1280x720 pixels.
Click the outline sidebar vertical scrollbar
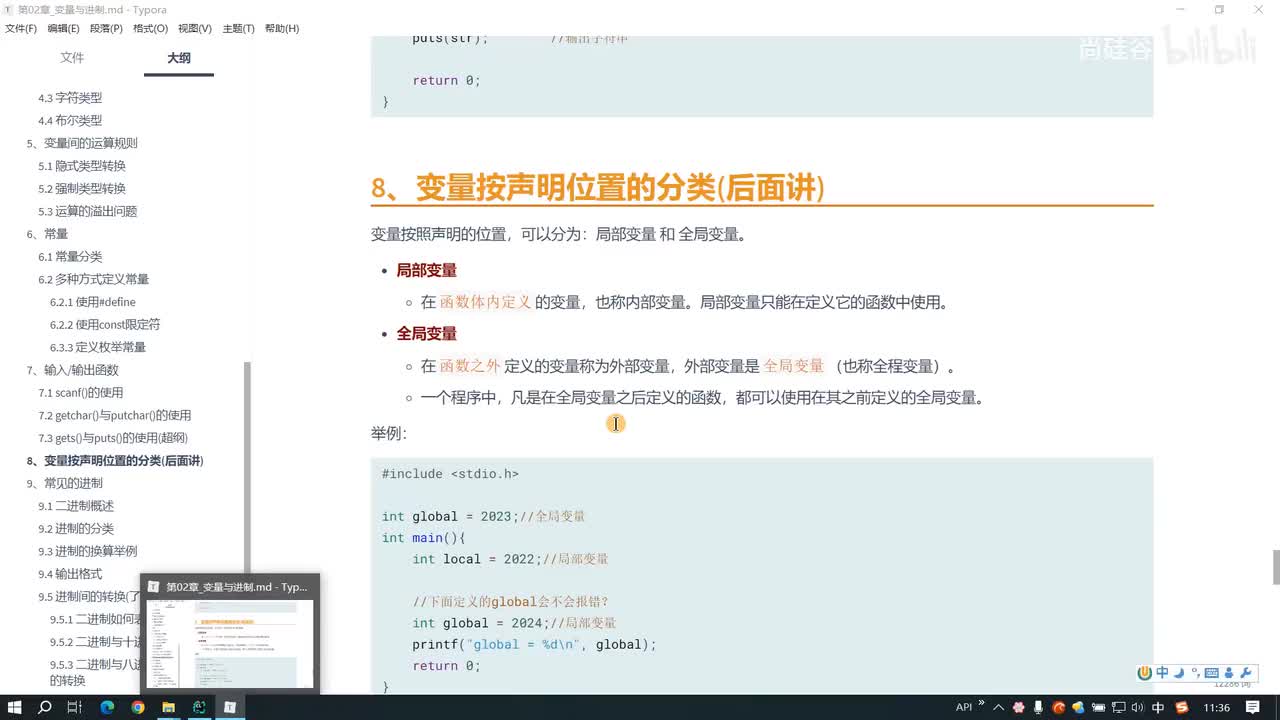click(x=247, y=466)
